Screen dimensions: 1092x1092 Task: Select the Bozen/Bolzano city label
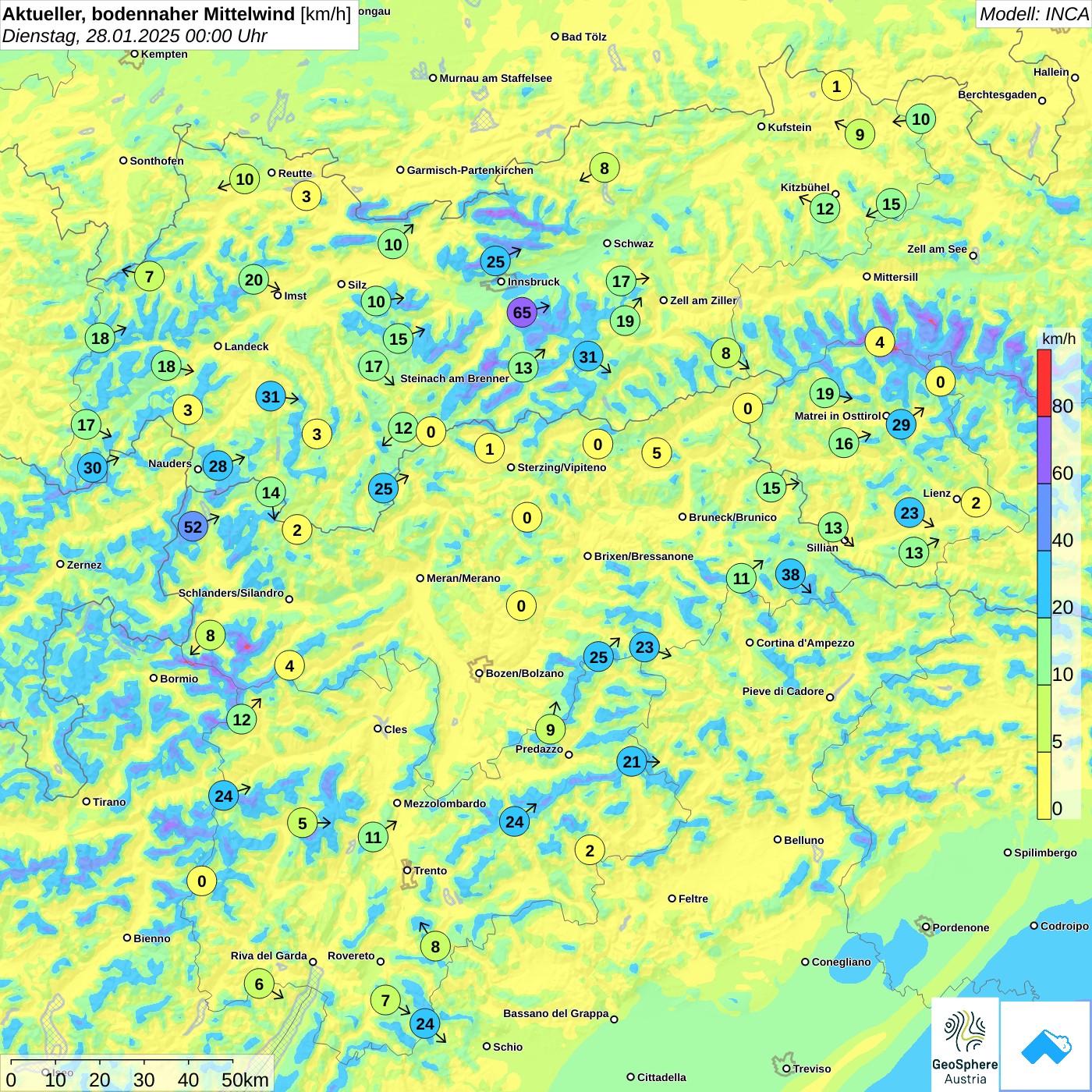(x=524, y=673)
